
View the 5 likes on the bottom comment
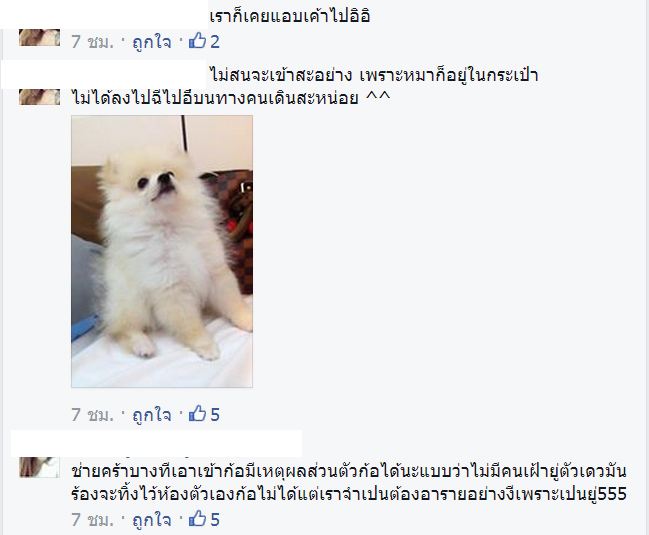215,520
